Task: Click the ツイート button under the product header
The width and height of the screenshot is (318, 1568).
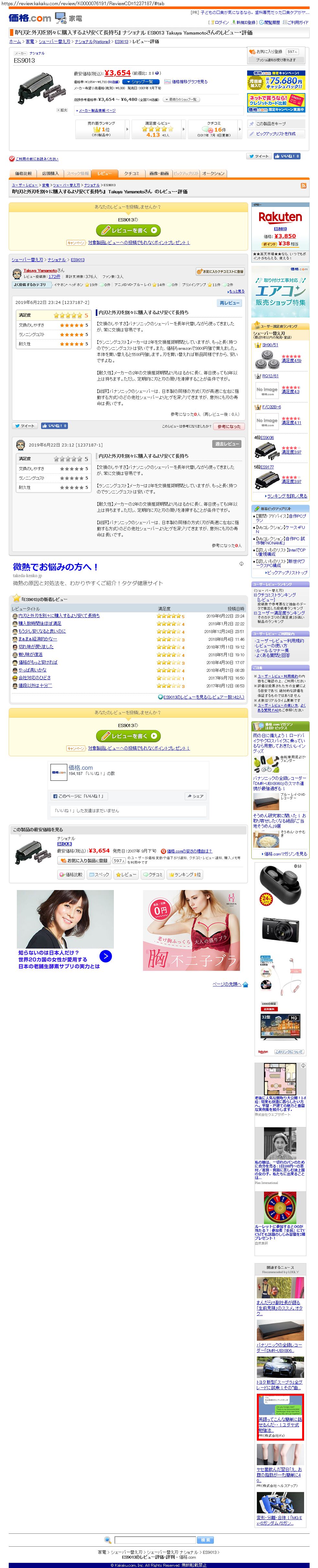Action: pyautogui.click(x=259, y=156)
